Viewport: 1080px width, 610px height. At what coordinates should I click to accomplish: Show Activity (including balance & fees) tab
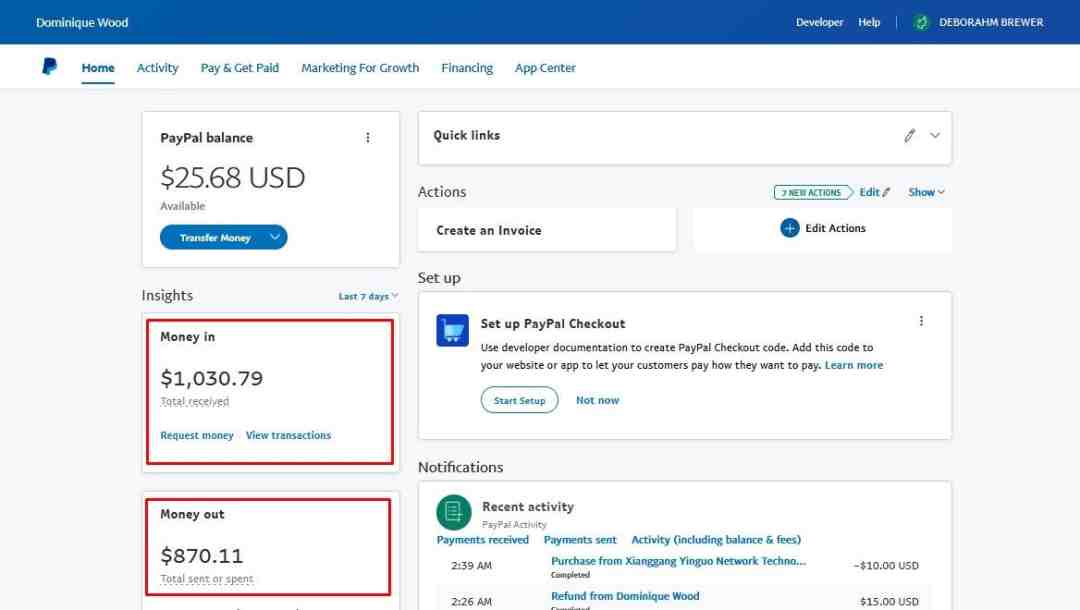point(716,540)
